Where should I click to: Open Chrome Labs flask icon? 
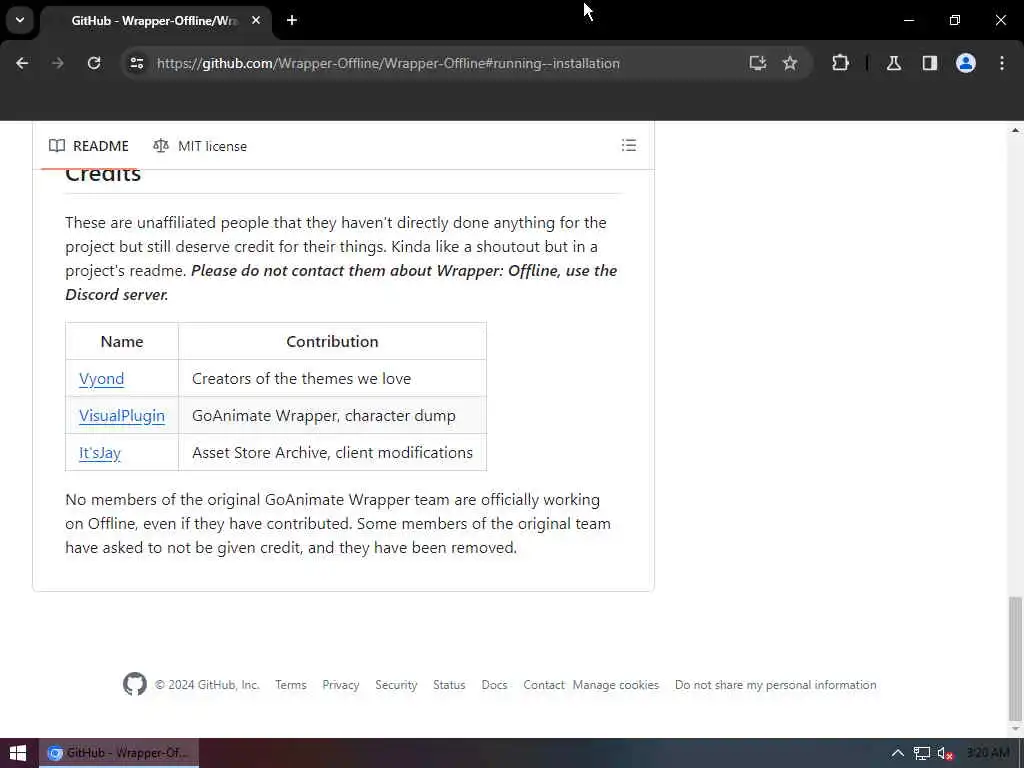click(x=894, y=63)
